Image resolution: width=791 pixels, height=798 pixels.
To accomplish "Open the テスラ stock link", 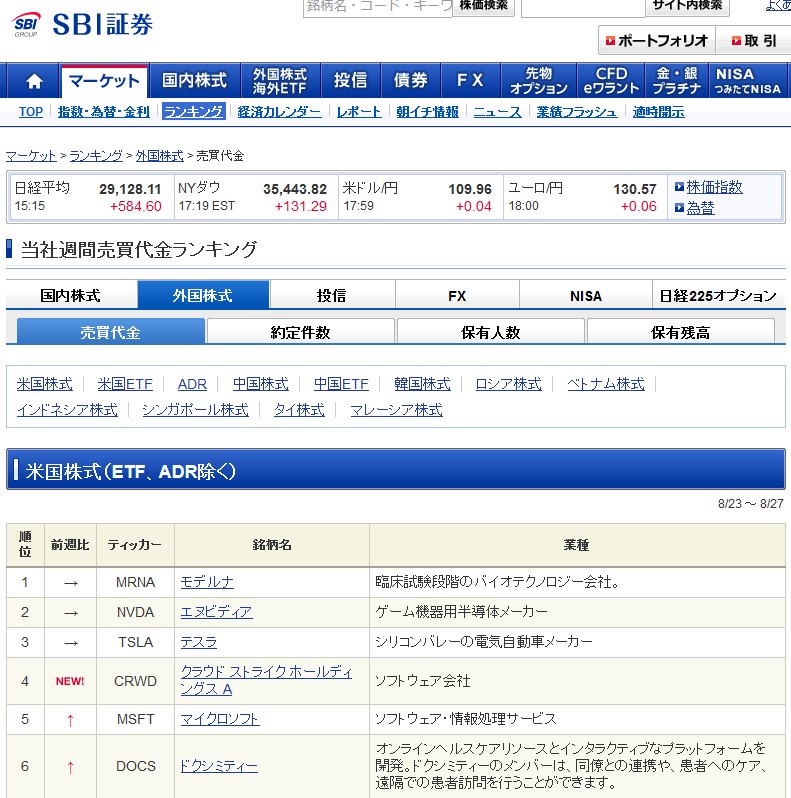I will click(199, 642).
